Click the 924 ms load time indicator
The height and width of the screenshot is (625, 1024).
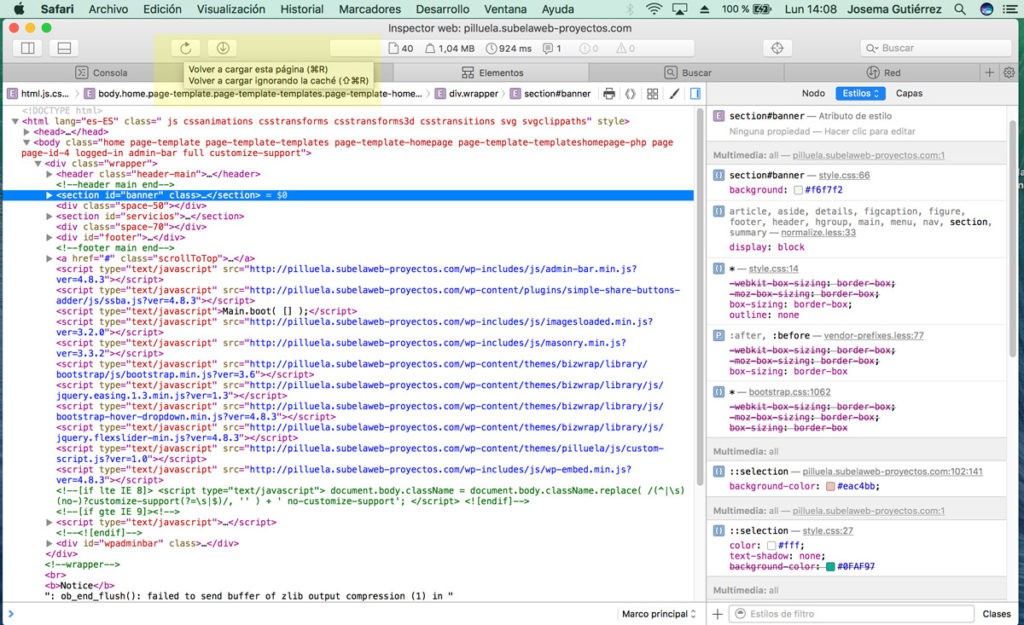coord(509,48)
